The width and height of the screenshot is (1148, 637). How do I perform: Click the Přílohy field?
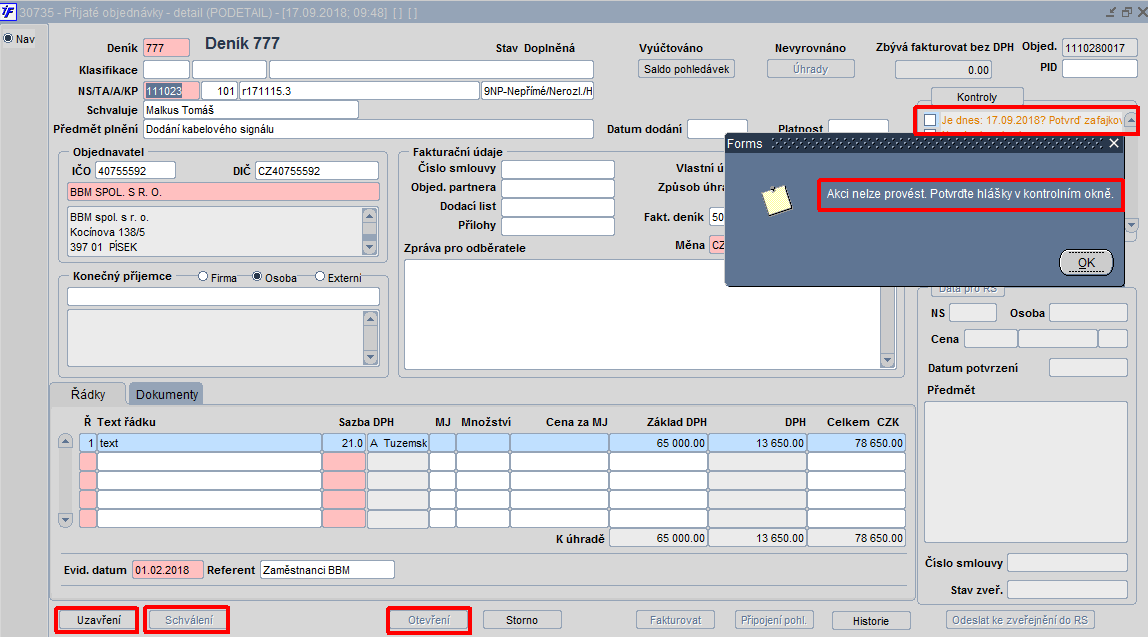(558, 226)
